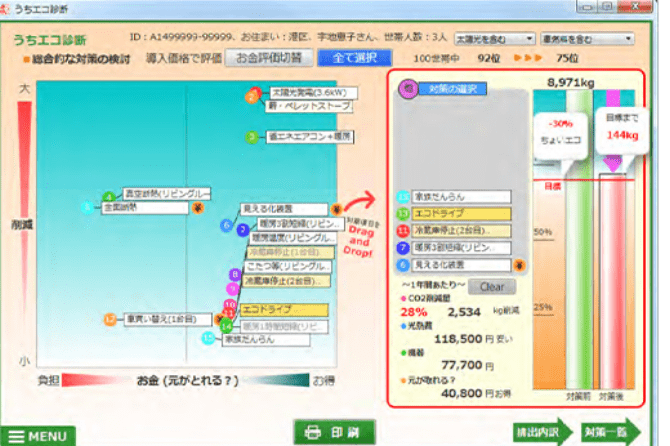Click red circle 11 in selected measures list
Image resolution: width=670 pixels, height=446 pixels.
[403, 231]
